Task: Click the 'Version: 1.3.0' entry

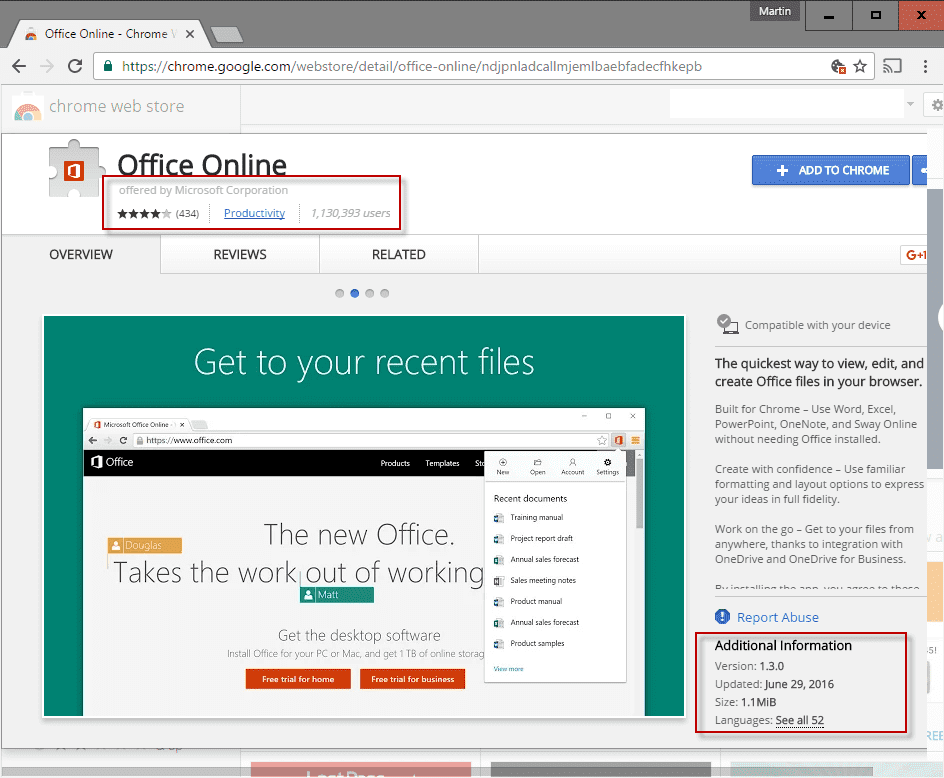Action: pyautogui.click(x=749, y=666)
